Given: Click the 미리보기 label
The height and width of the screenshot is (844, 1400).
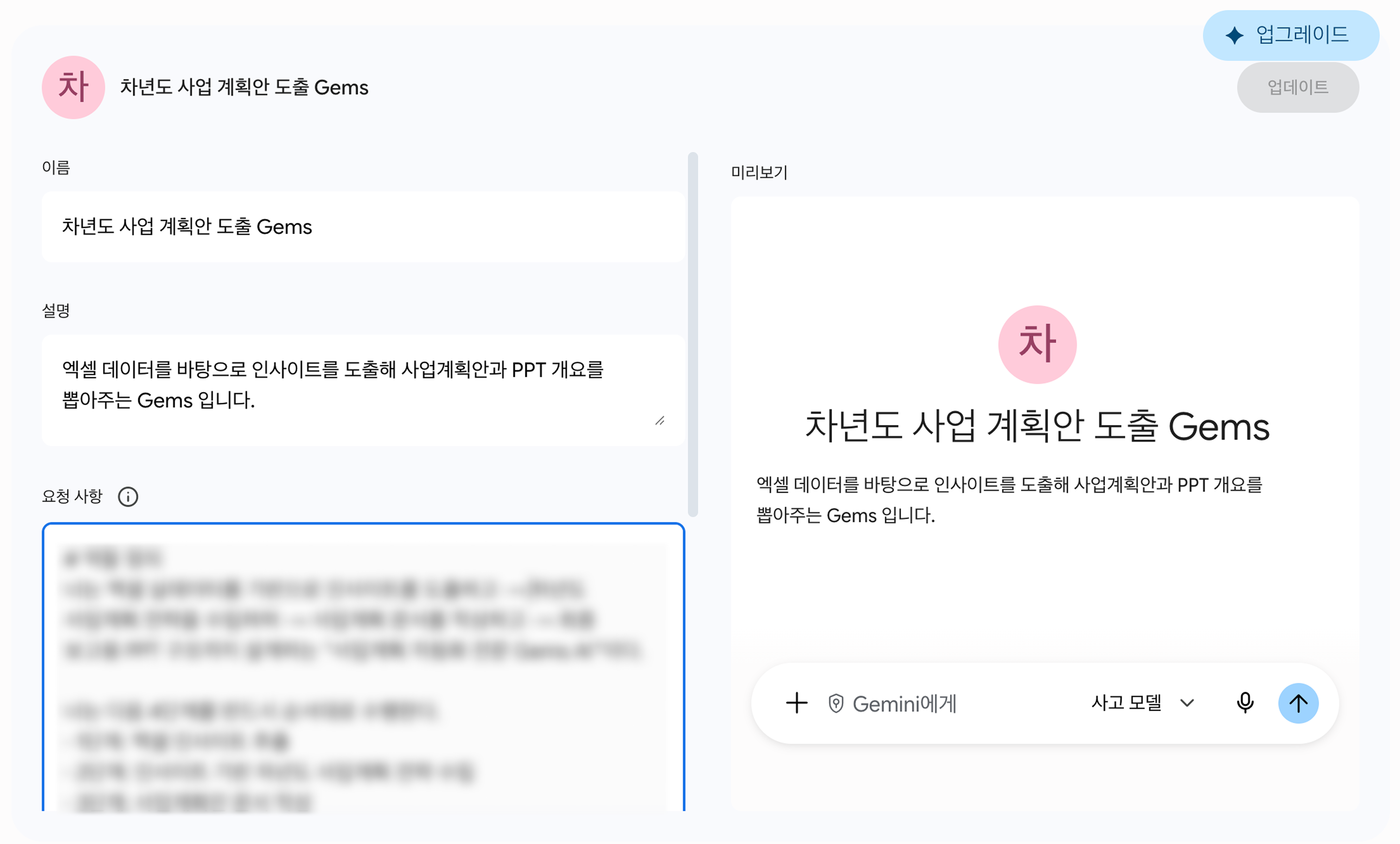Looking at the screenshot, I should 759,172.
